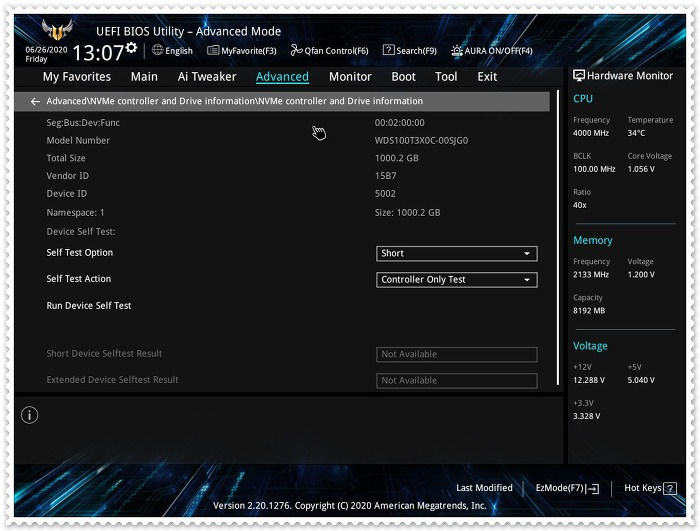The height and width of the screenshot is (531, 700).
Task: Click the time 13:07 display
Action: (x=98, y=53)
